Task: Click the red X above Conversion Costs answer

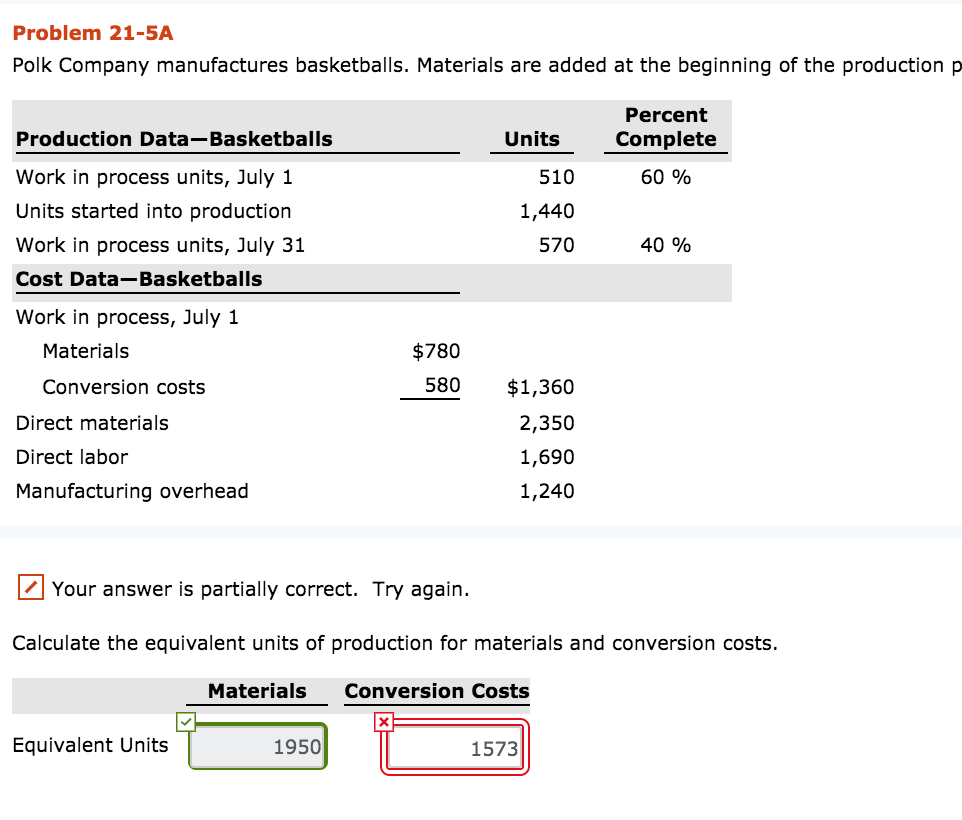Action: 382,722
